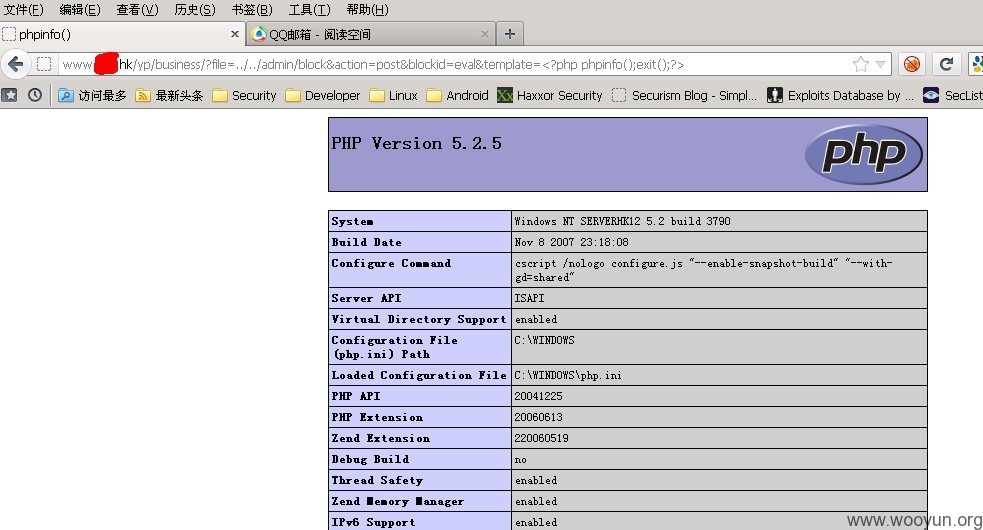Image resolution: width=983 pixels, height=530 pixels.
Task: Click the site identity icon in address bar
Action: coord(44,64)
